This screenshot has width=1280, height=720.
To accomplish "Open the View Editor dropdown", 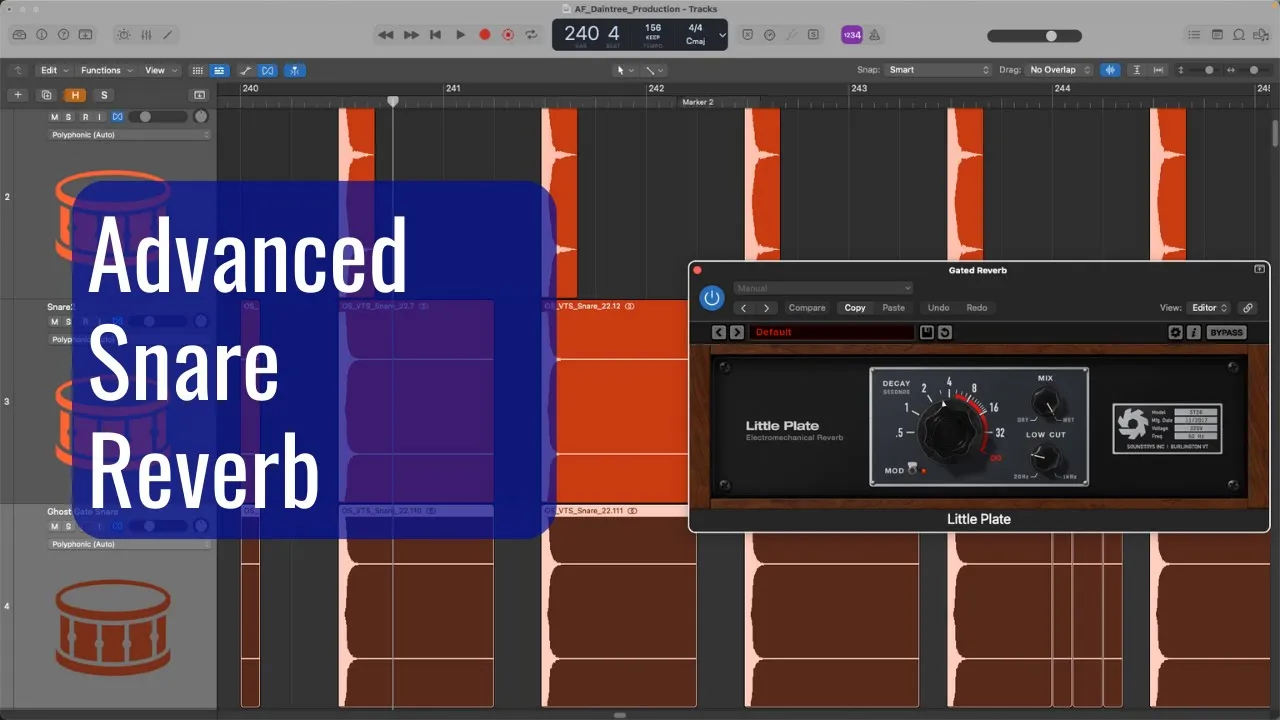I will tap(1209, 308).
